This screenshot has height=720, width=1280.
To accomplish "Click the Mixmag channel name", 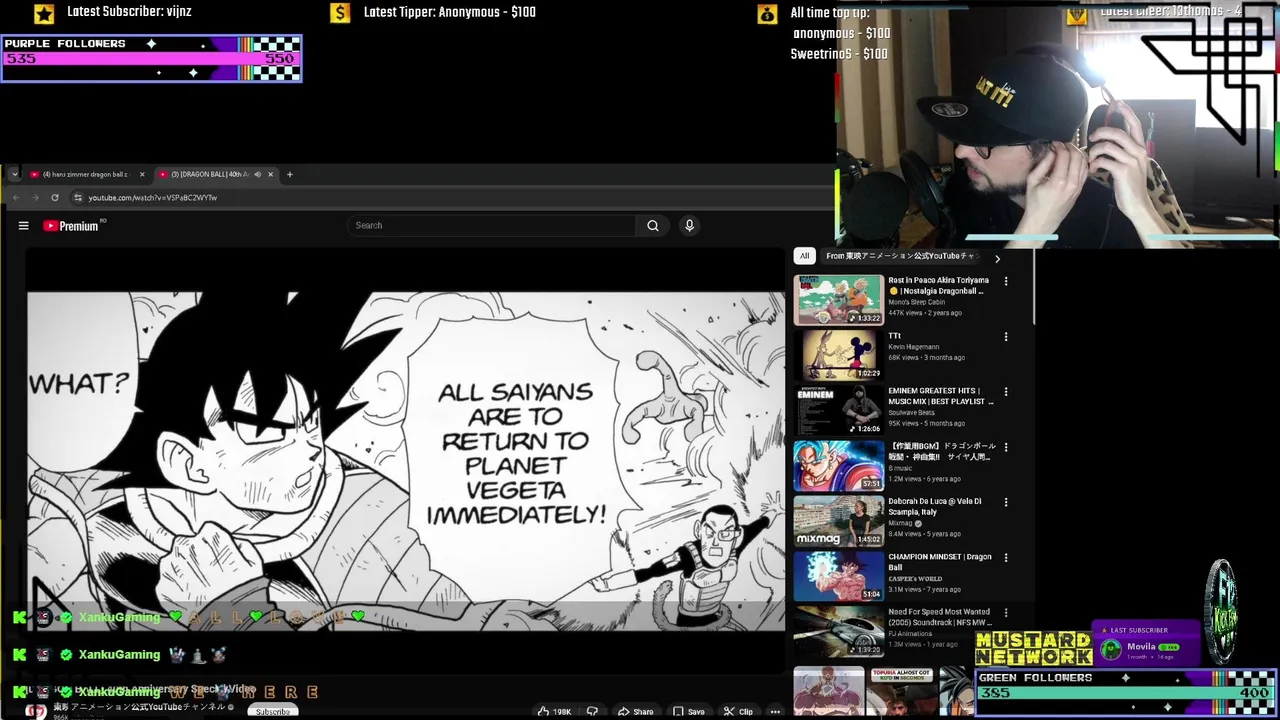I will 901,523.
